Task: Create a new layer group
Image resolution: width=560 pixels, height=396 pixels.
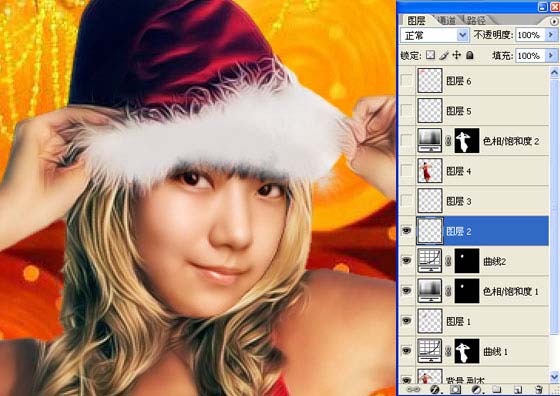Action: (x=497, y=390)
